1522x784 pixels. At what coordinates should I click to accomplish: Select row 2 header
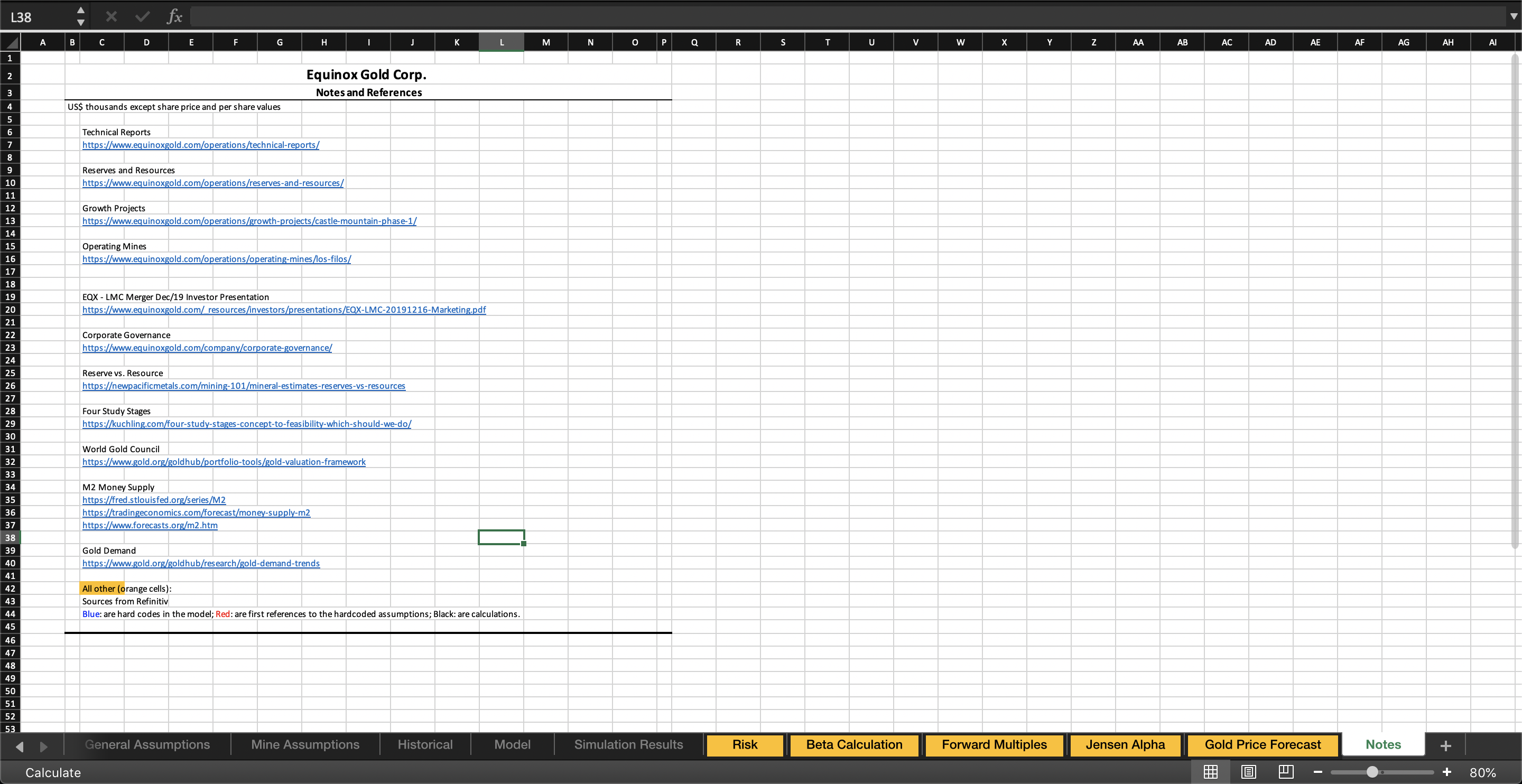(10, 76)
